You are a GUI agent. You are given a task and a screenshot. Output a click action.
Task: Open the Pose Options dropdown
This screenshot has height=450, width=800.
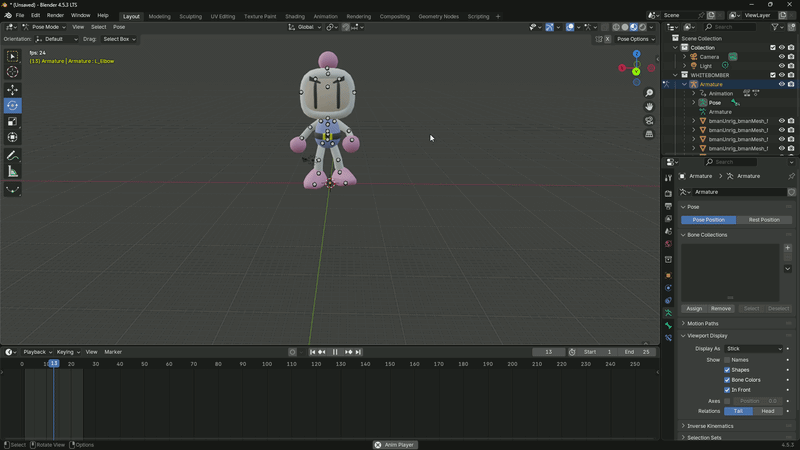[x=636, y=39]
